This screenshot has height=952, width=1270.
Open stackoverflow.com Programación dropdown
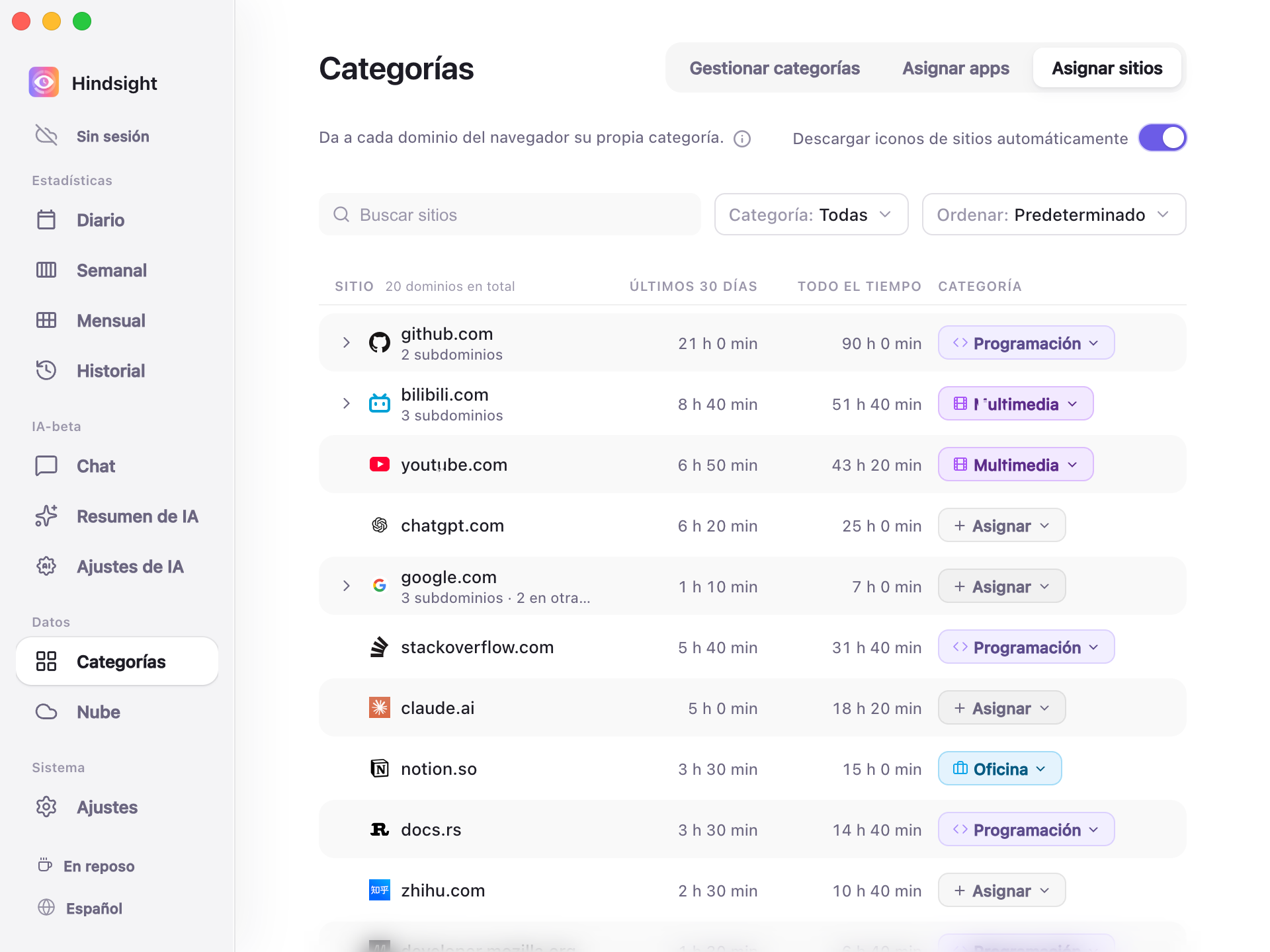click(1026, 647)
